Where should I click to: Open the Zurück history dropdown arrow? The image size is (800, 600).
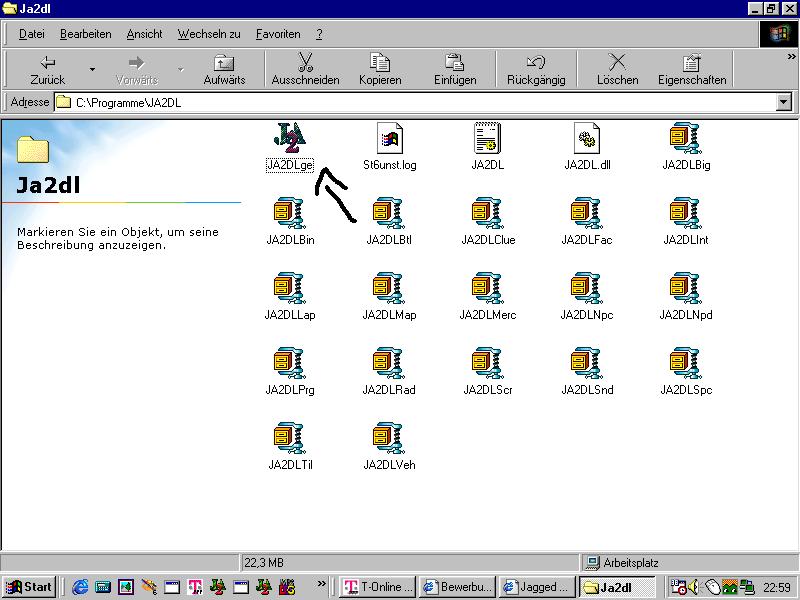[x=92, y=69]
